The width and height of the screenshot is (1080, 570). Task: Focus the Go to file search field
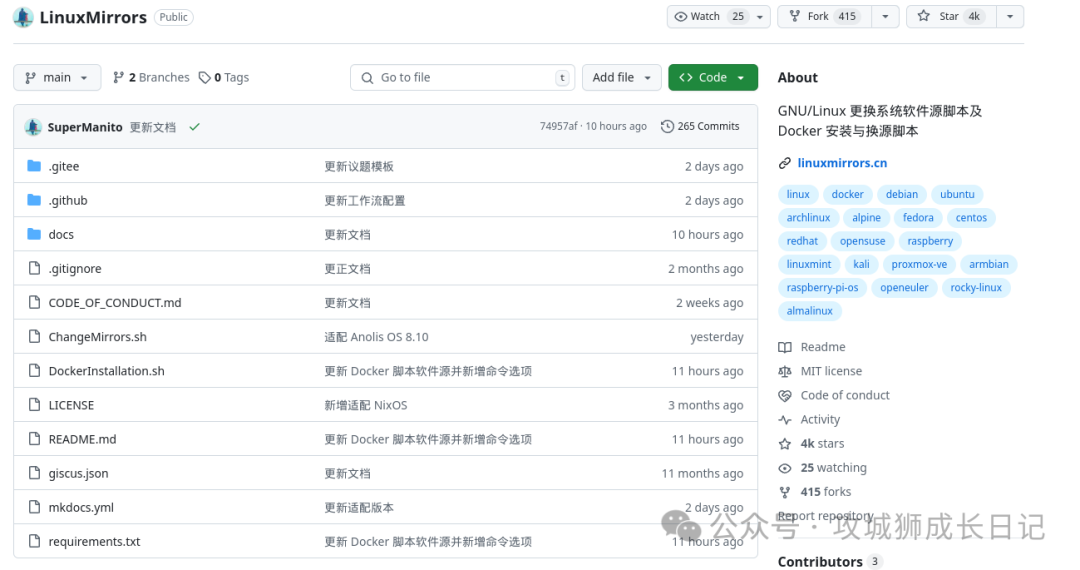tap(461, 78)
